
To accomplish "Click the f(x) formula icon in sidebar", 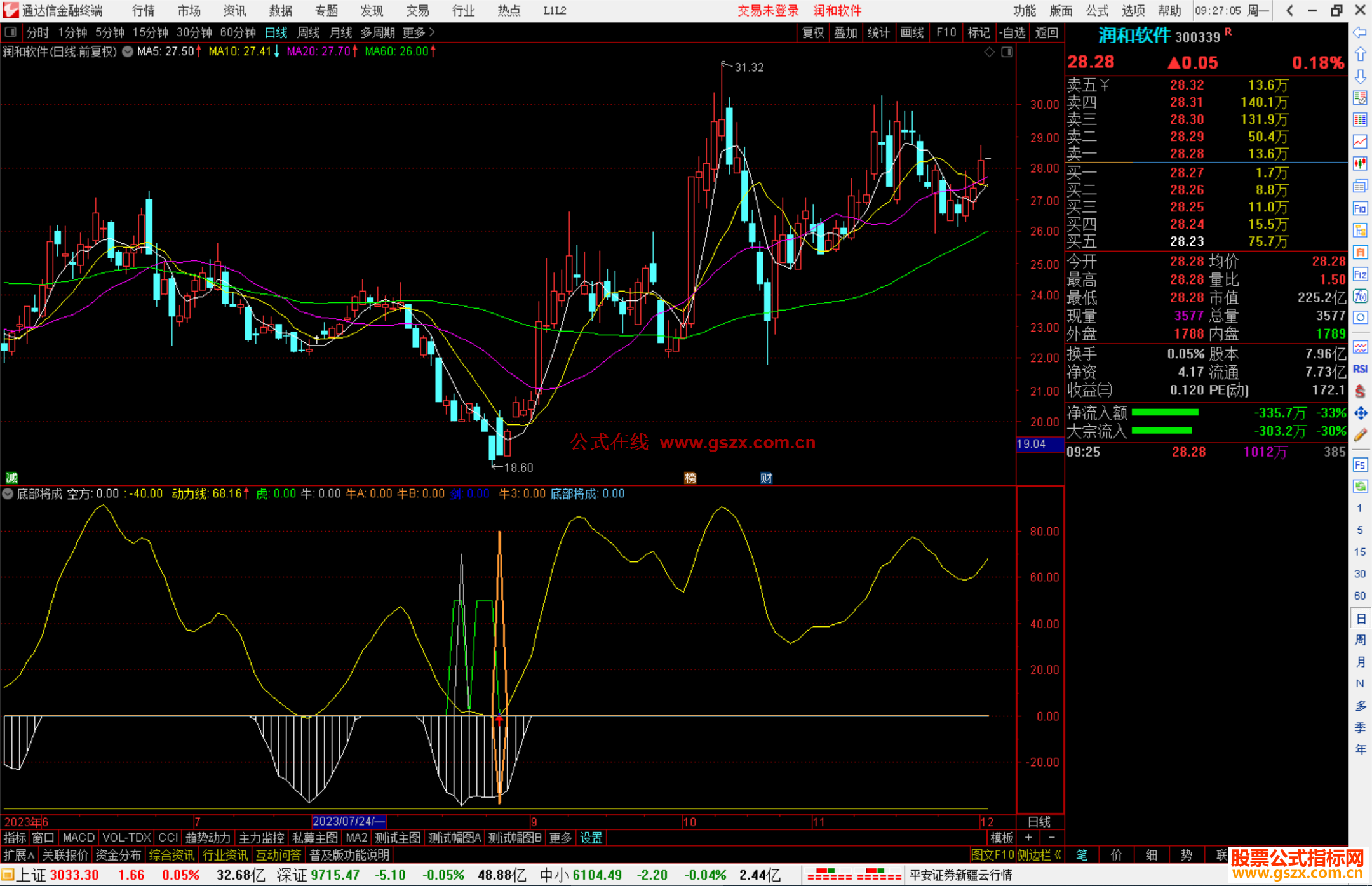I will pos(1360,296).
